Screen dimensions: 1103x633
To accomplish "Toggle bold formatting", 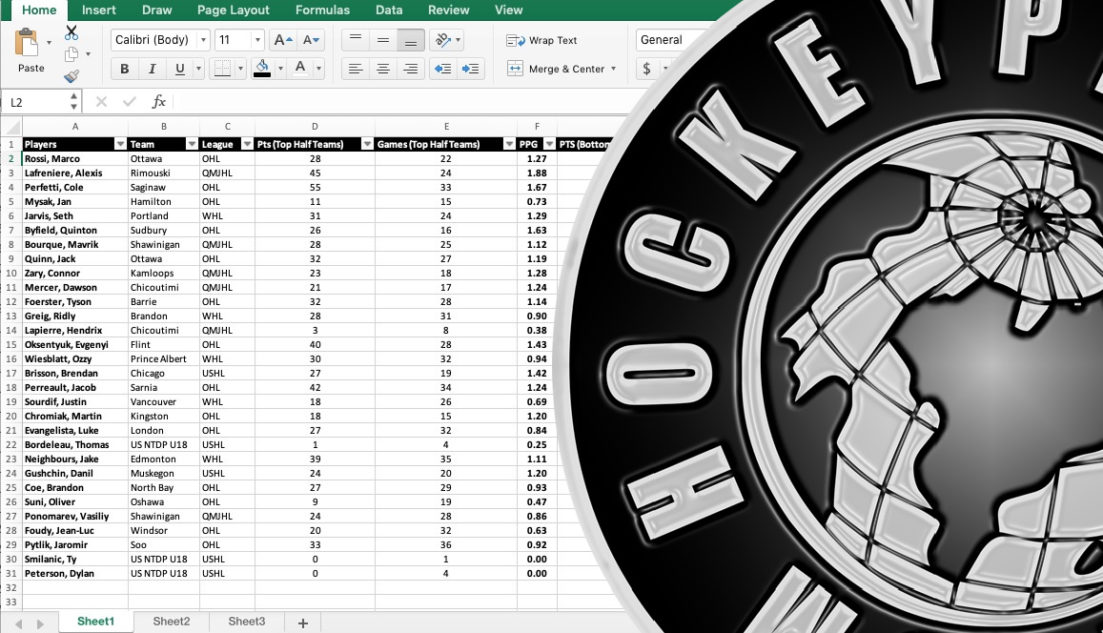I will [125, 68].
